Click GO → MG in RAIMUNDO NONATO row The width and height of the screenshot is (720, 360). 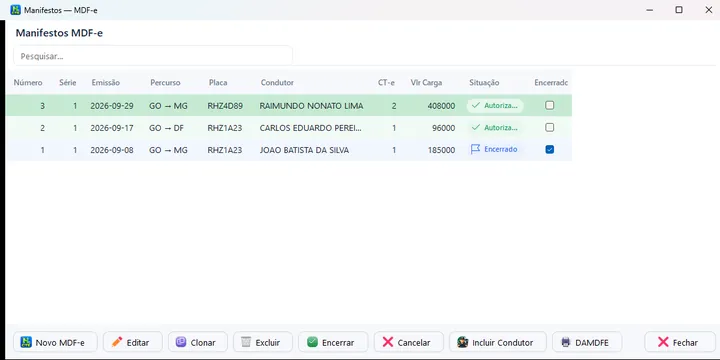pos(168,106)
